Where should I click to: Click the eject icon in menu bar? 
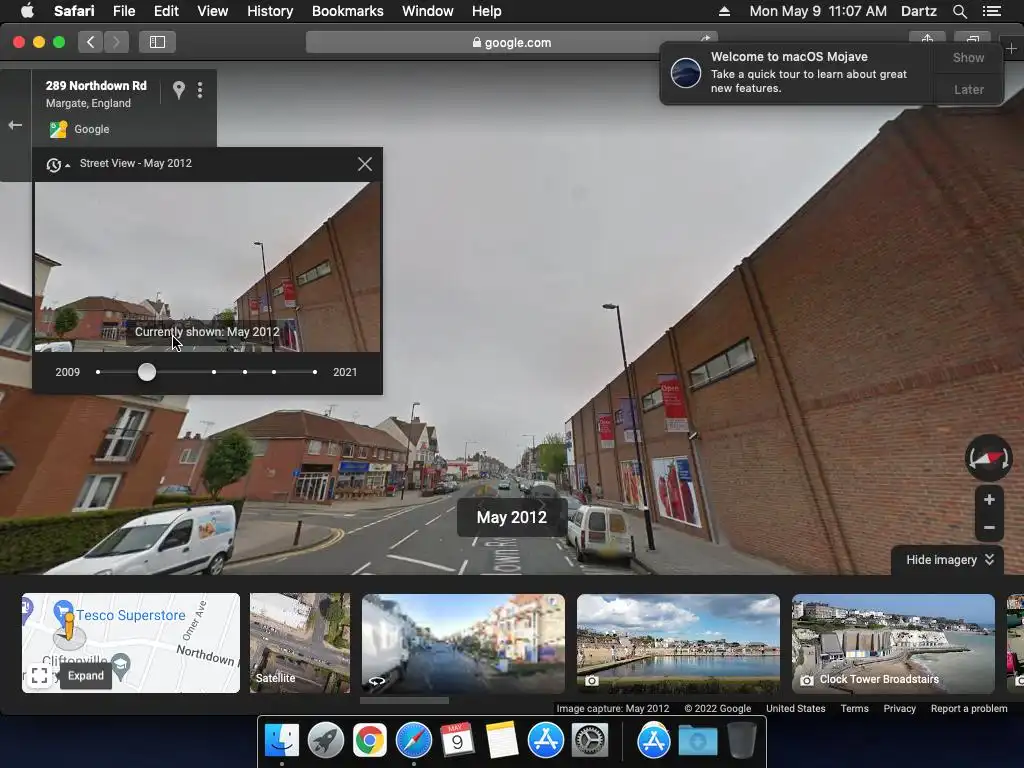(724, 11)
